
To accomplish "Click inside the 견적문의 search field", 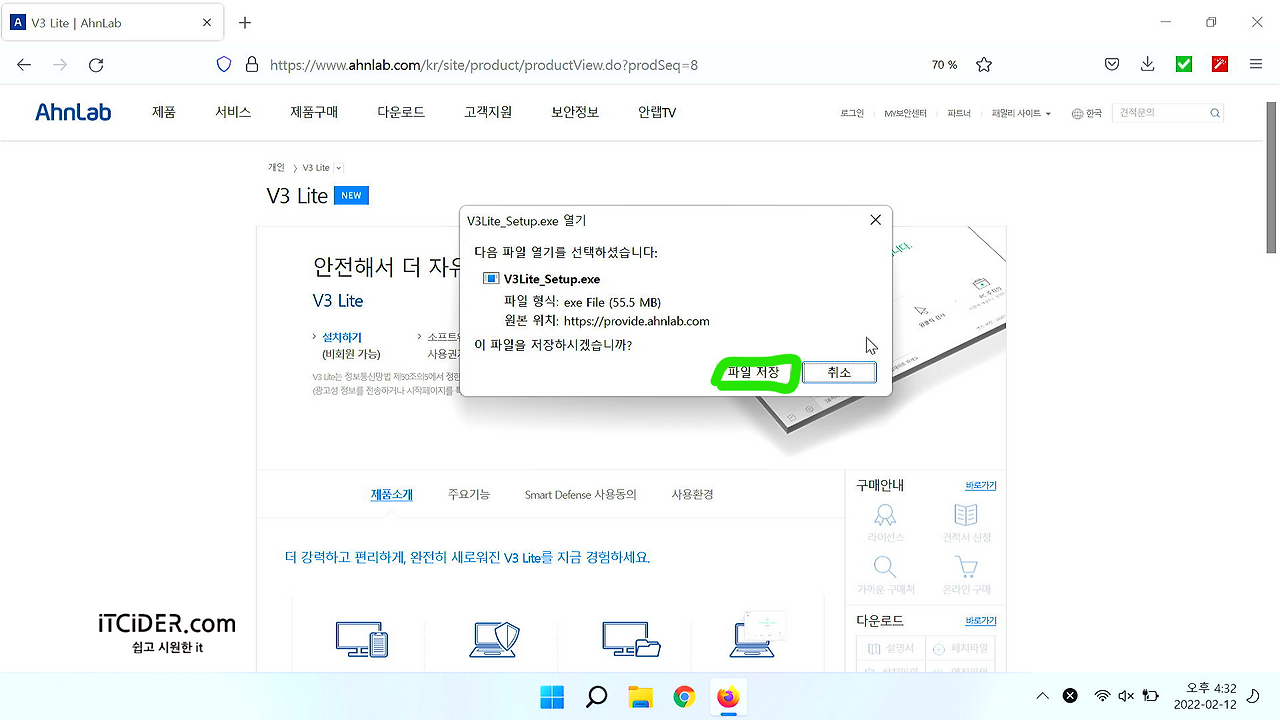I will 1165,113.
